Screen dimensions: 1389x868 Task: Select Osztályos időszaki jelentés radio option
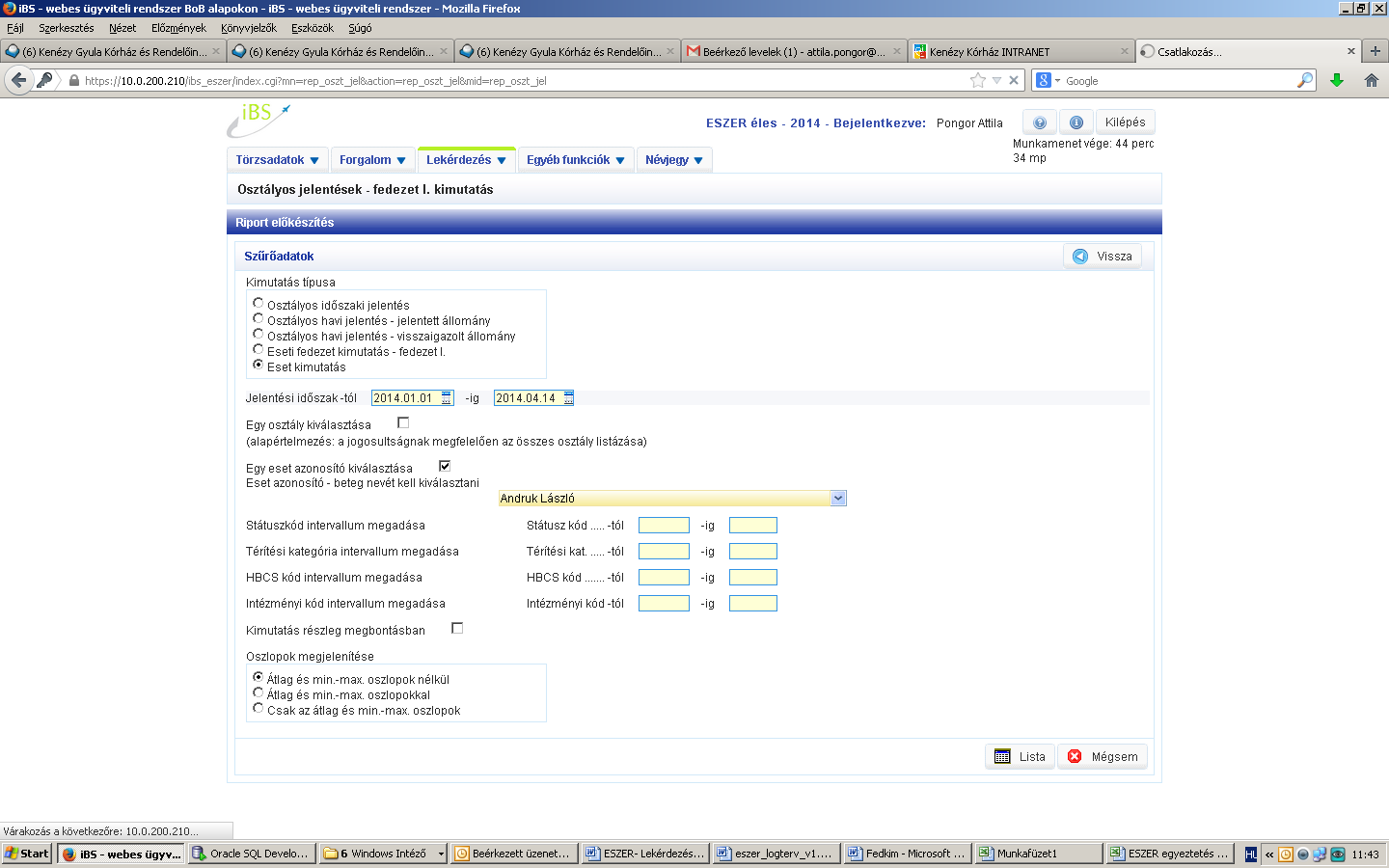(x=258, y=303)
